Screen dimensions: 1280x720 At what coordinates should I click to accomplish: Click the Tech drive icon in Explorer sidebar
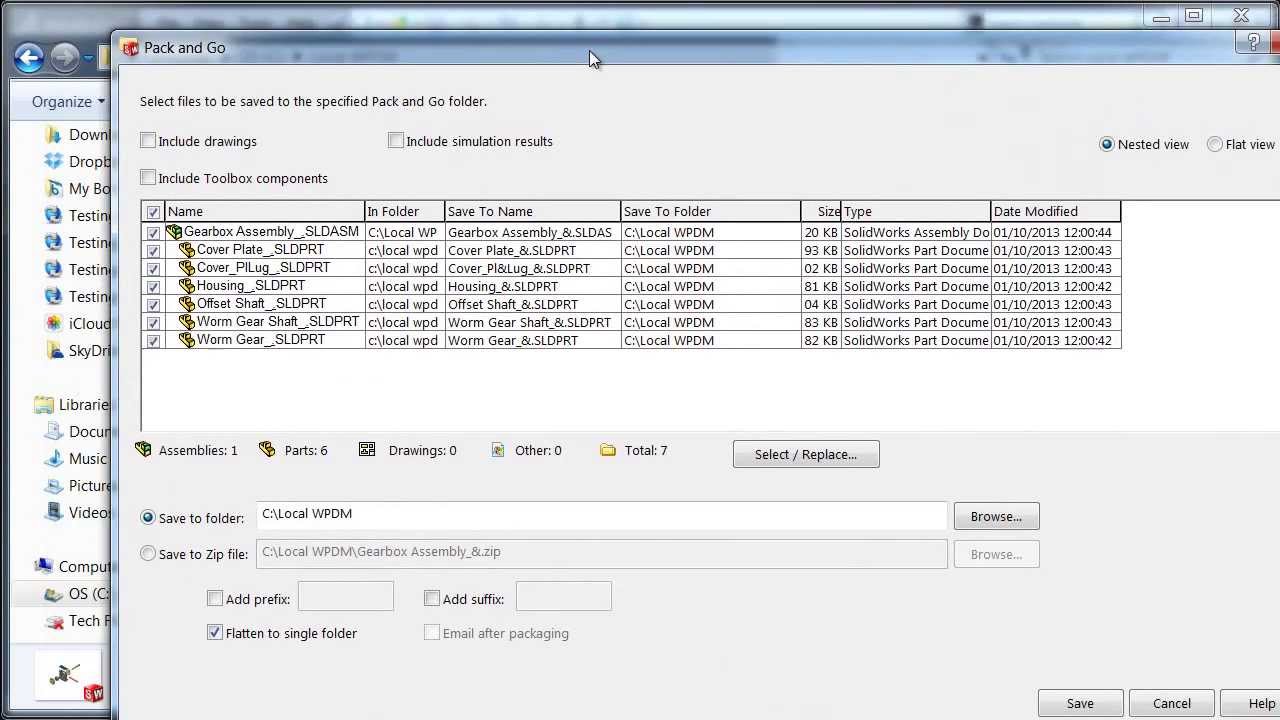coord(54,620)
